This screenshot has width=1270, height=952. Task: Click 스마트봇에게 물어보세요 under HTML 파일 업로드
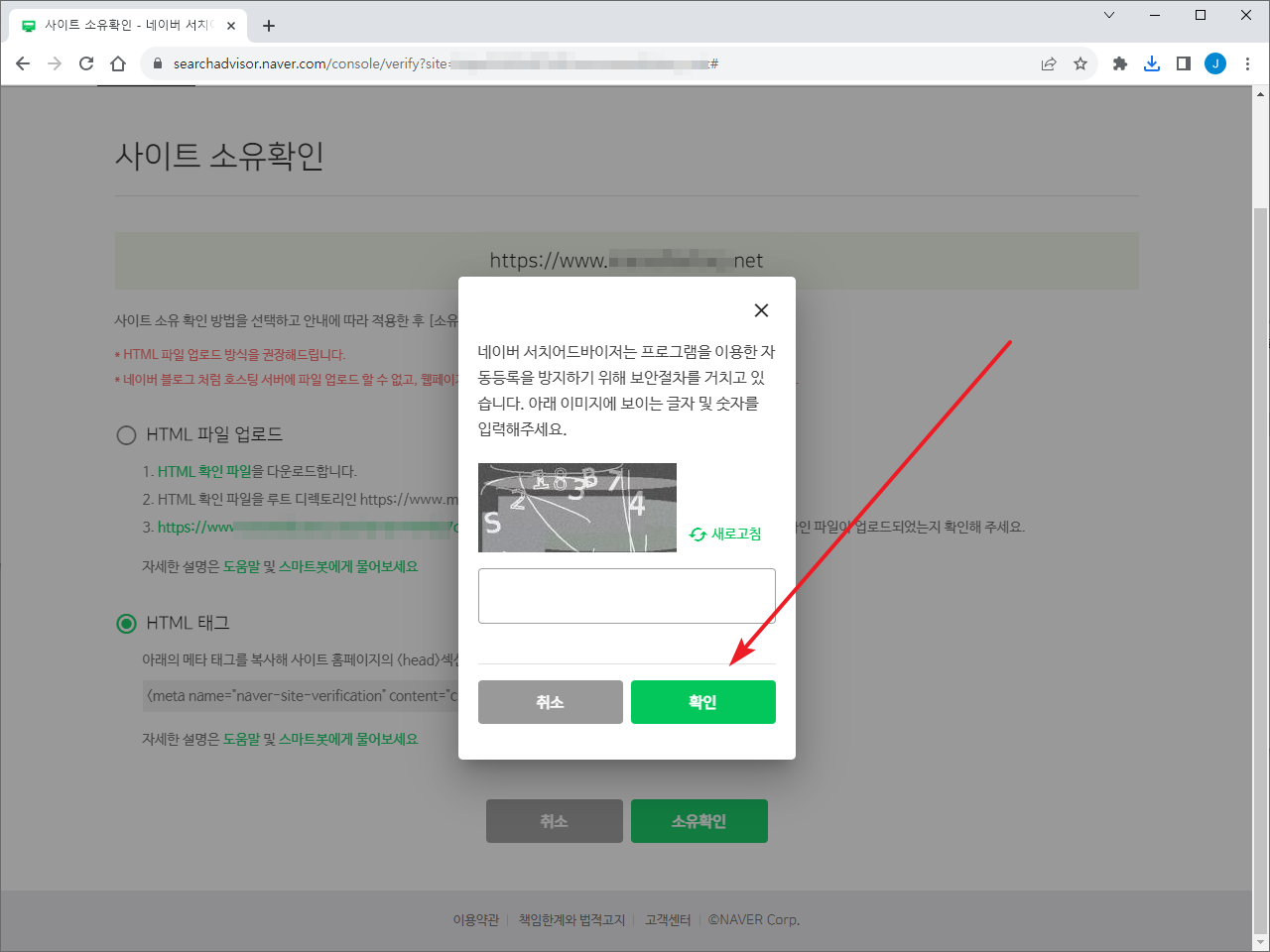pos(348,566)
